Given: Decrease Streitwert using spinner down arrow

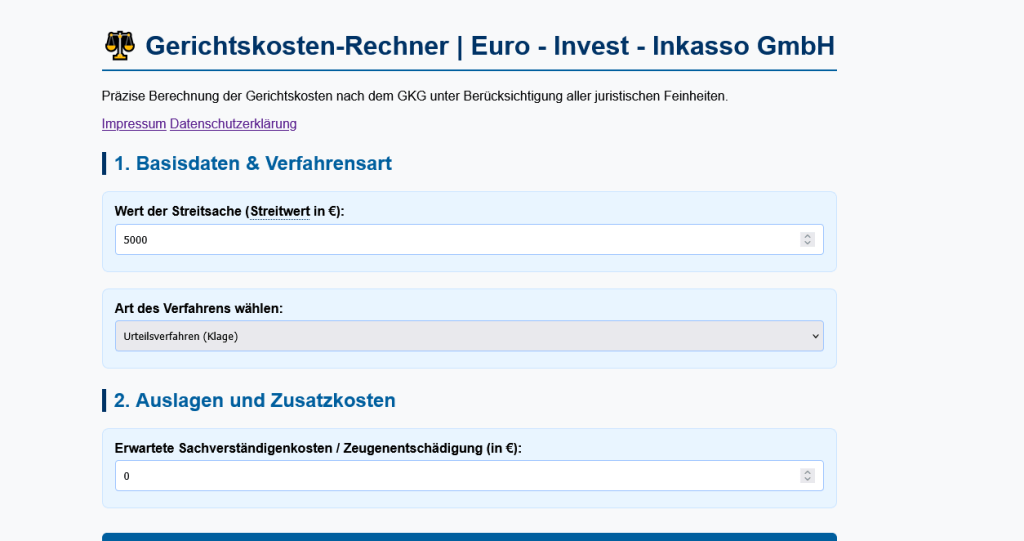Looking at the screenshot, I should [x=807, y=244].
